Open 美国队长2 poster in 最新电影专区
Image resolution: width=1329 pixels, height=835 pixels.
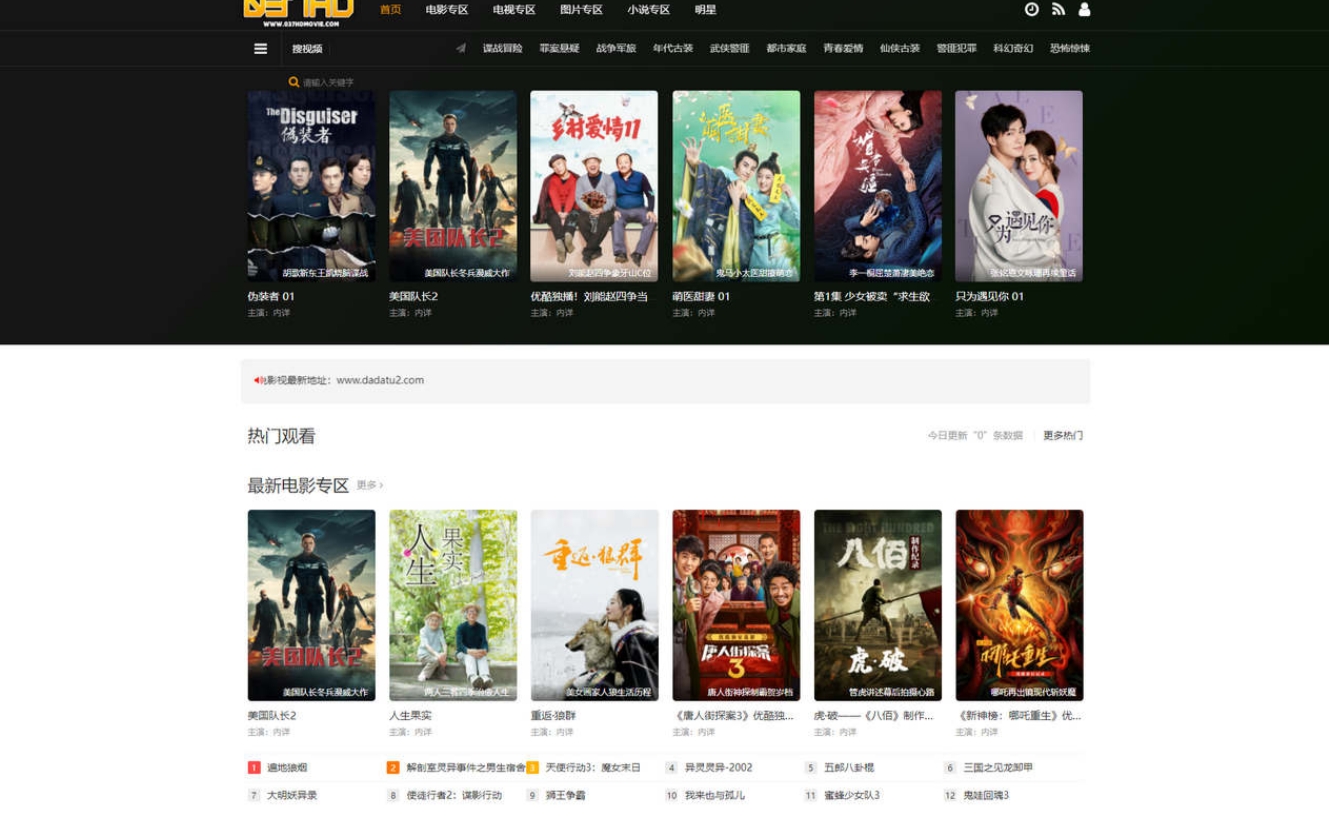click(x=311, y=605)
